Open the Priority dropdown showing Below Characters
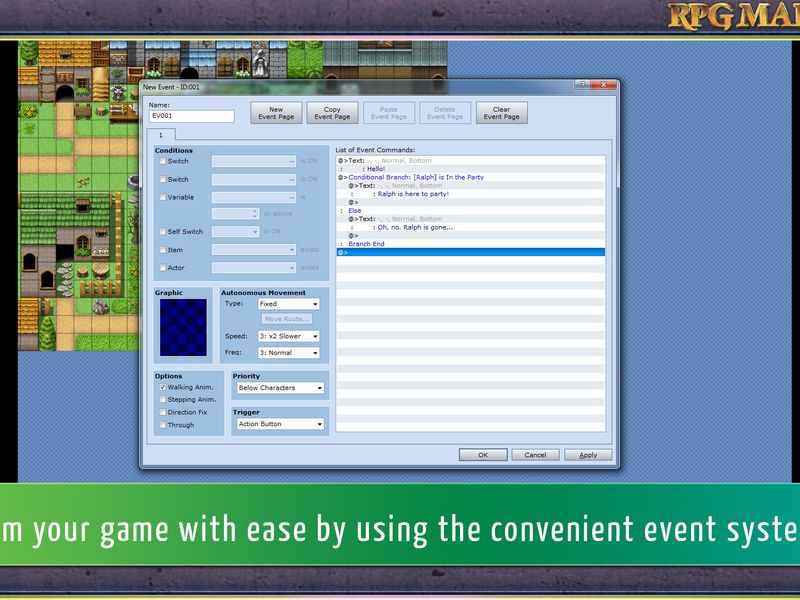The image size is (800, 600). (x=280, y=388)
